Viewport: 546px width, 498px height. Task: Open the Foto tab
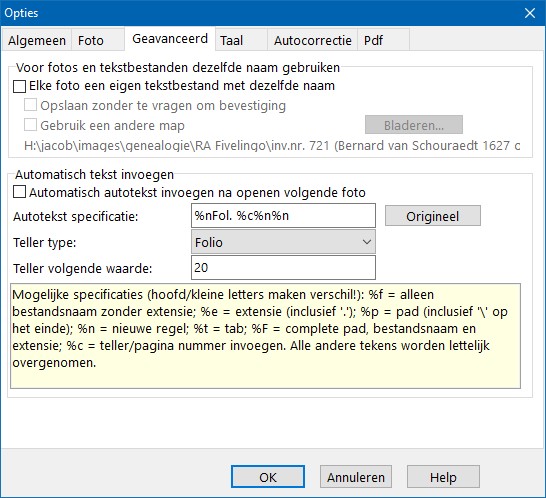[x=98, y=40]
